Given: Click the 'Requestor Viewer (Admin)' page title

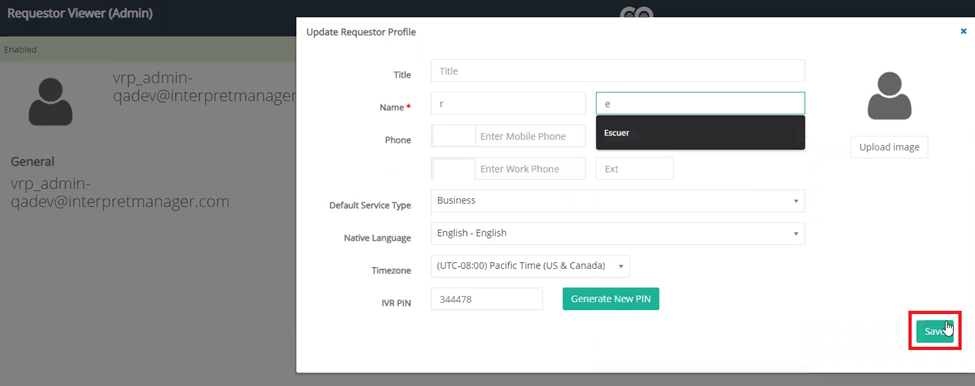Looking at the screenshot, I should 80,12.
